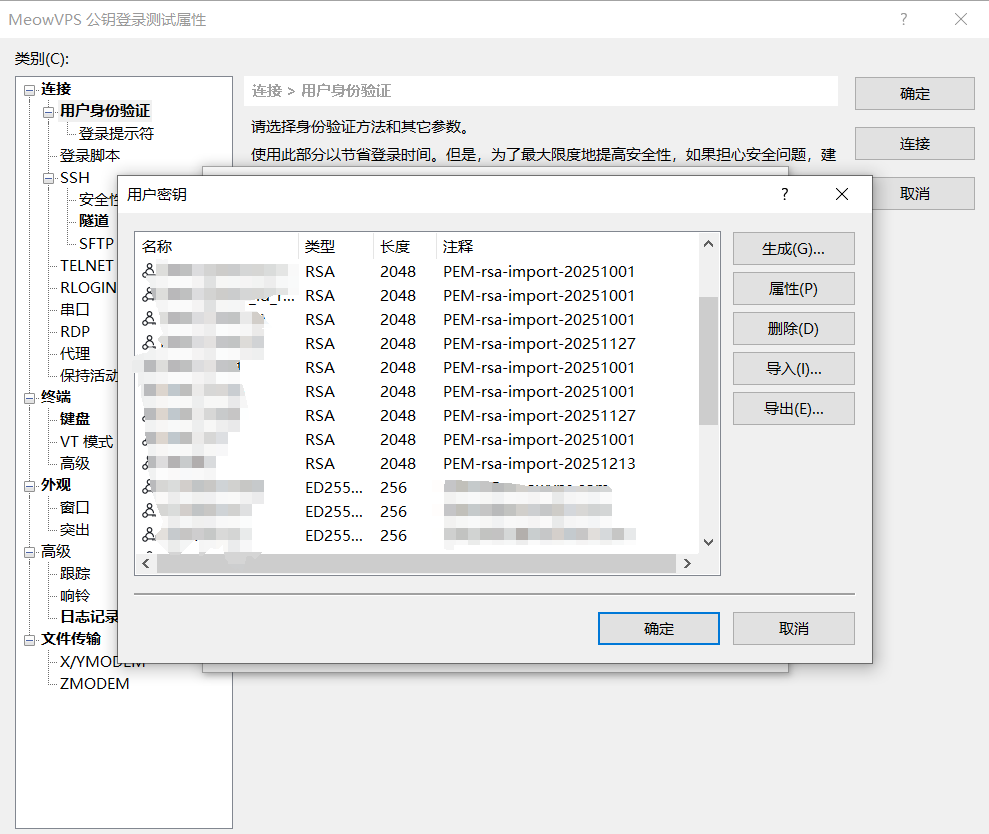Open the 登录提示符 settings page
Image resolution: width=989 pixels, height=834 pixels.
coord(116,133)
